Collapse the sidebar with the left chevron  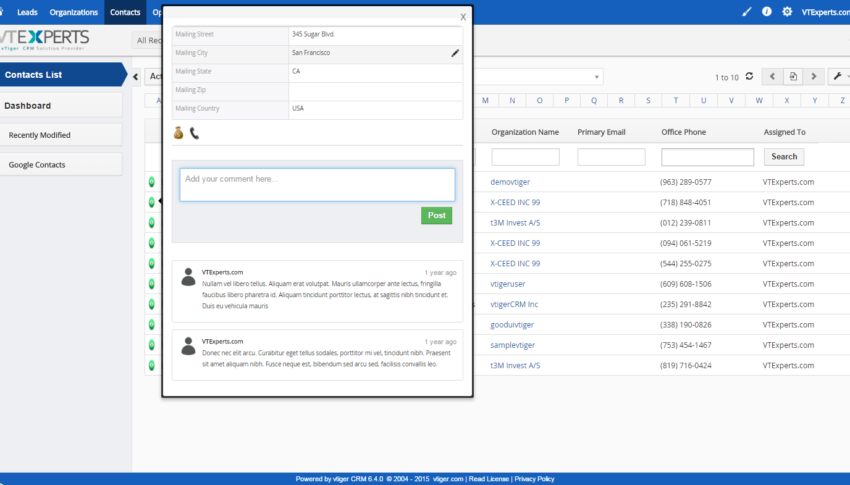136,76
